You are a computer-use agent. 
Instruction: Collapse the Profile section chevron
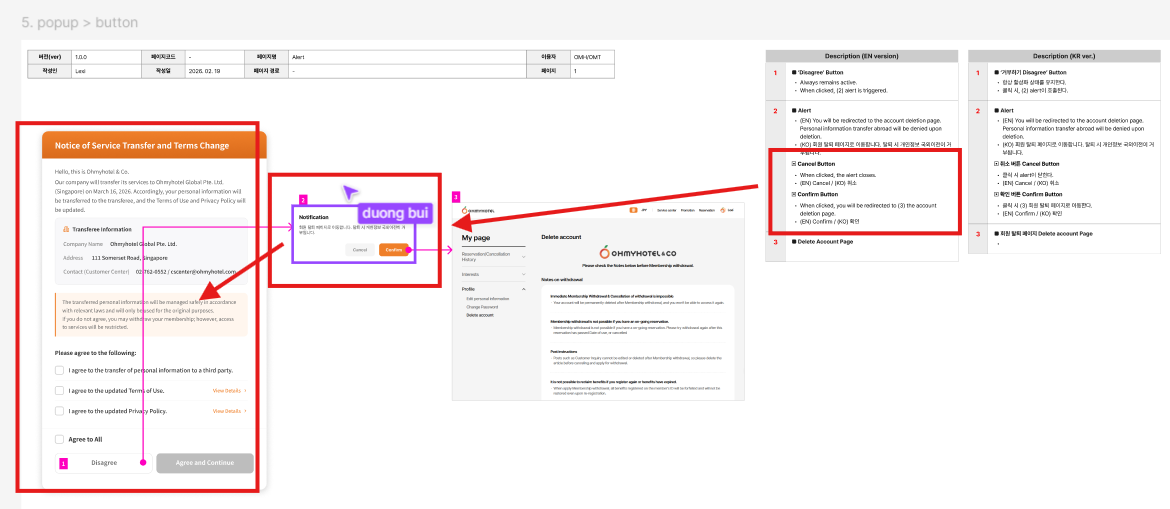[523, 289]
